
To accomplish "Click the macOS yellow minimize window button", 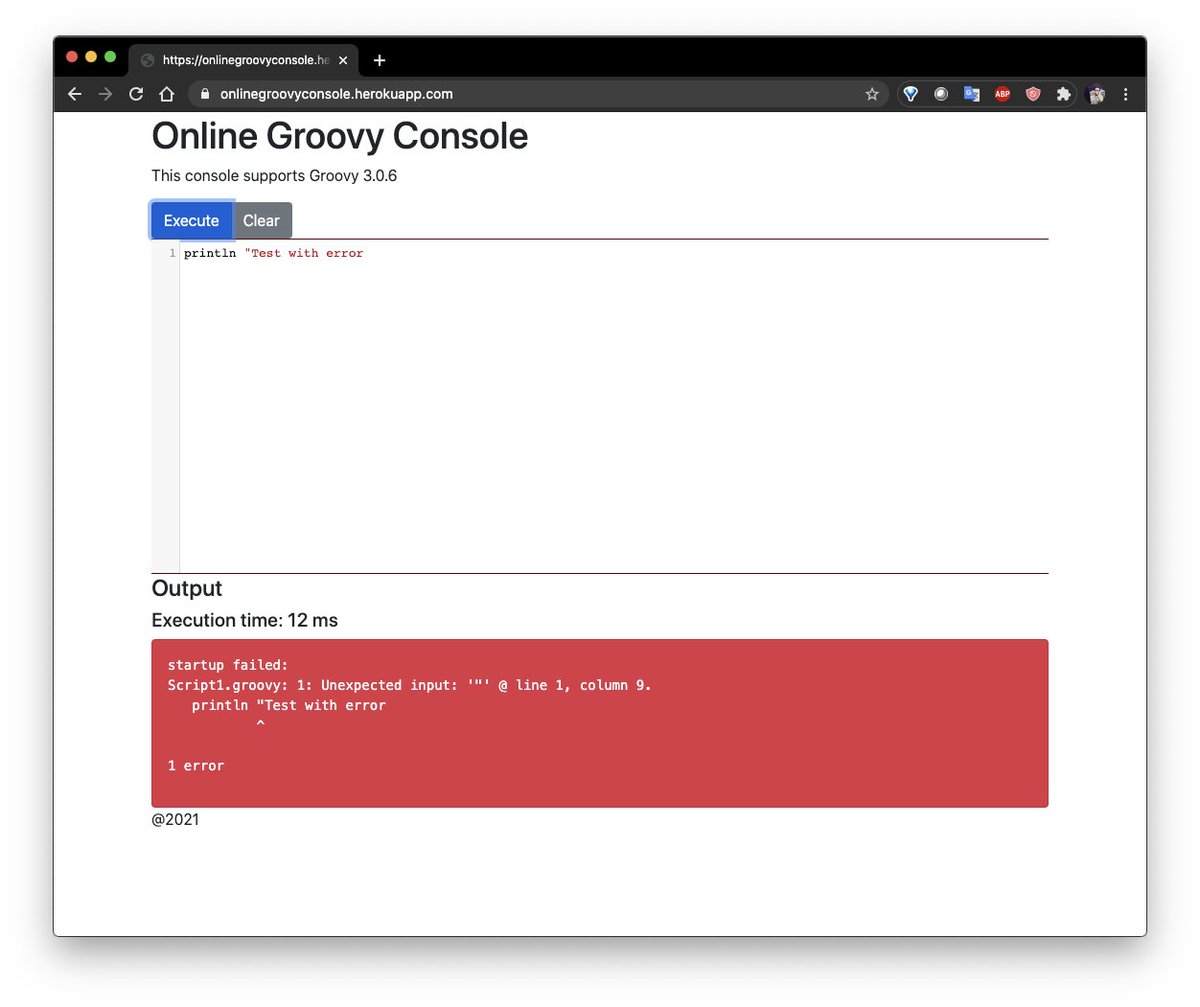I will [91, 57].
